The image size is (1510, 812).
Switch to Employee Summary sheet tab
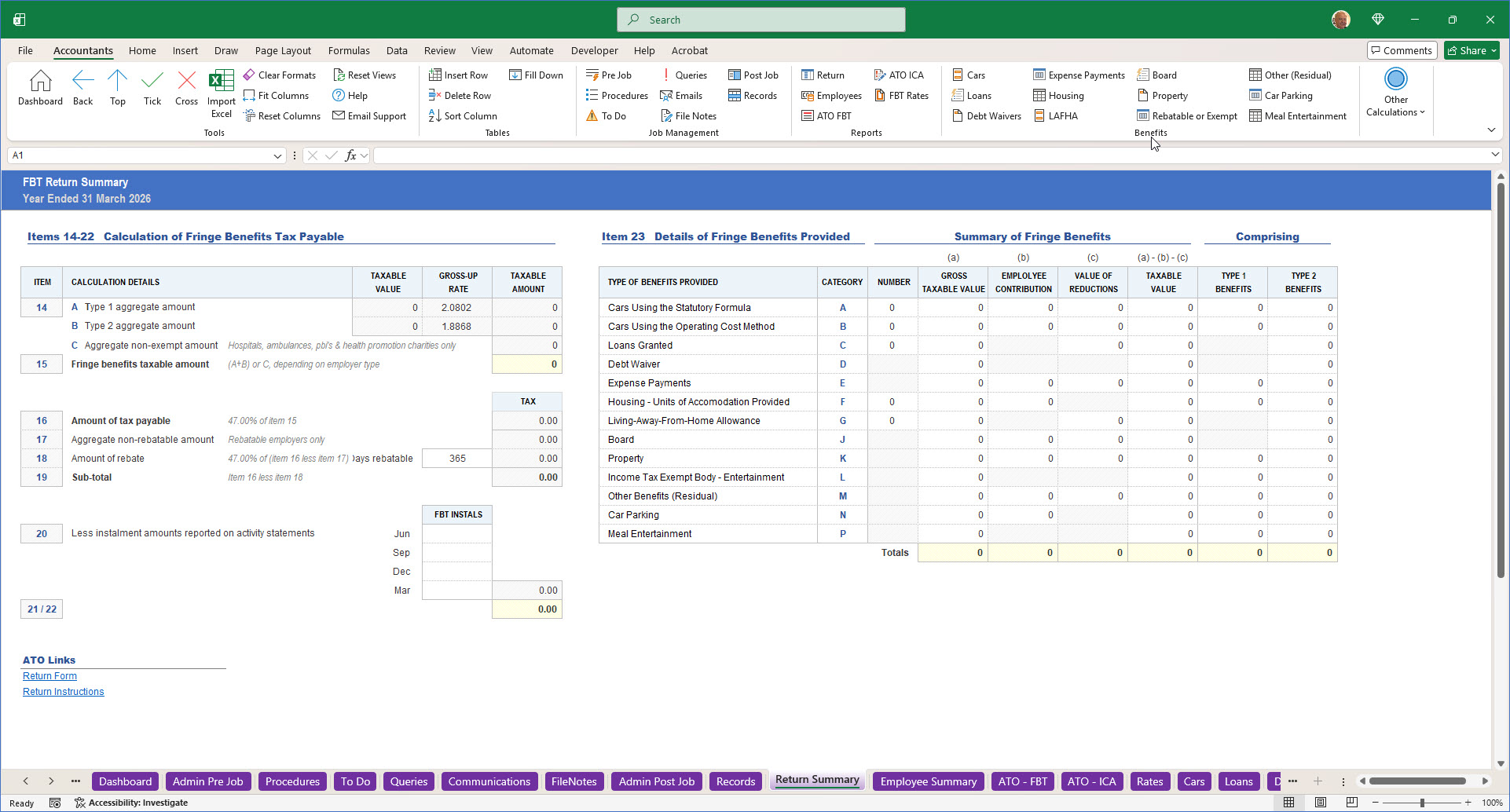click(x=928, y=781)
